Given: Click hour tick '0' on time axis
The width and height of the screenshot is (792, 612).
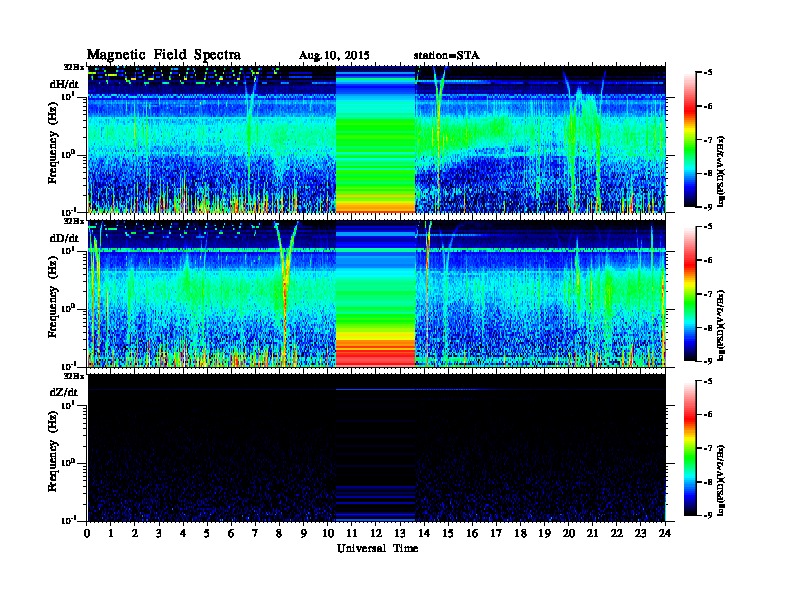Looking at the screenshot, I should coord(87,533).
